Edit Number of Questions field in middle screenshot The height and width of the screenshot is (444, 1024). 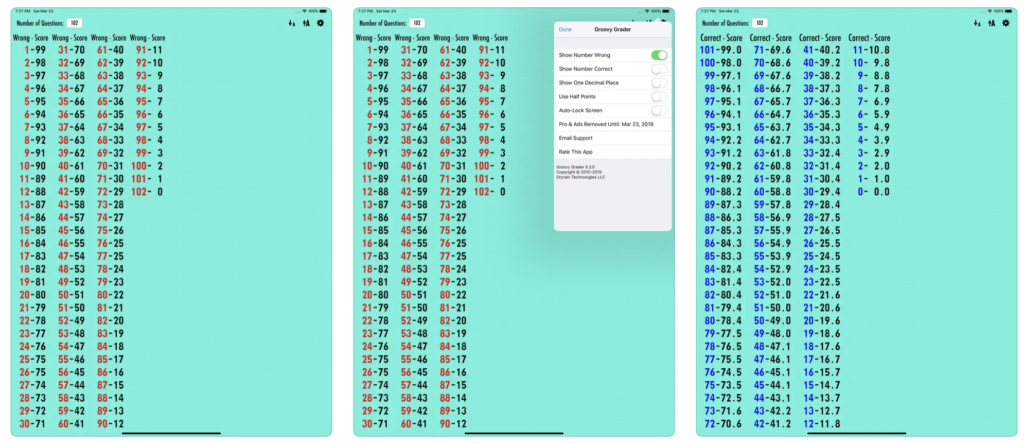click(418, 22)
